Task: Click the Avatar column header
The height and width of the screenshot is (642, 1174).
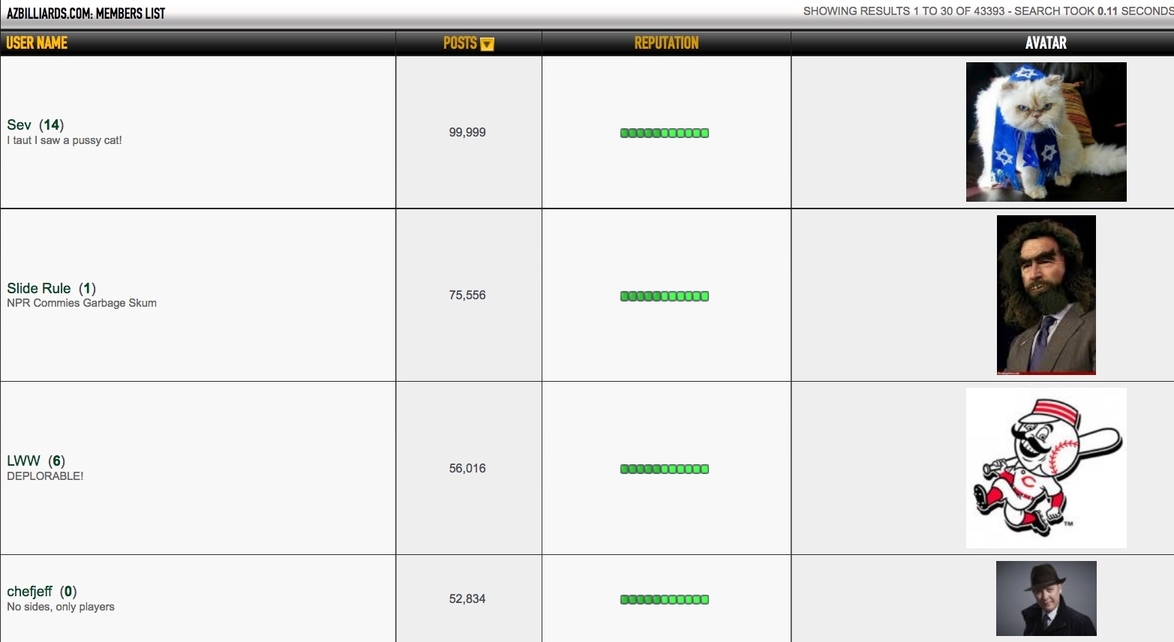Action: [x=1046, y=43]
